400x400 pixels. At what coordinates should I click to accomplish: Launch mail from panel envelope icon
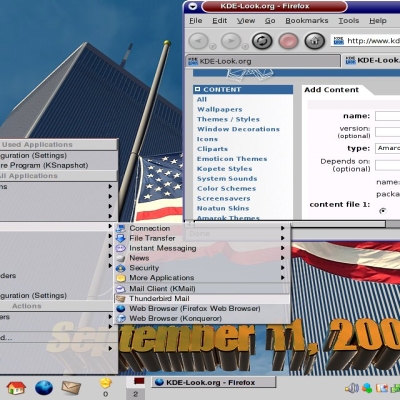click(x=71, y=388)
